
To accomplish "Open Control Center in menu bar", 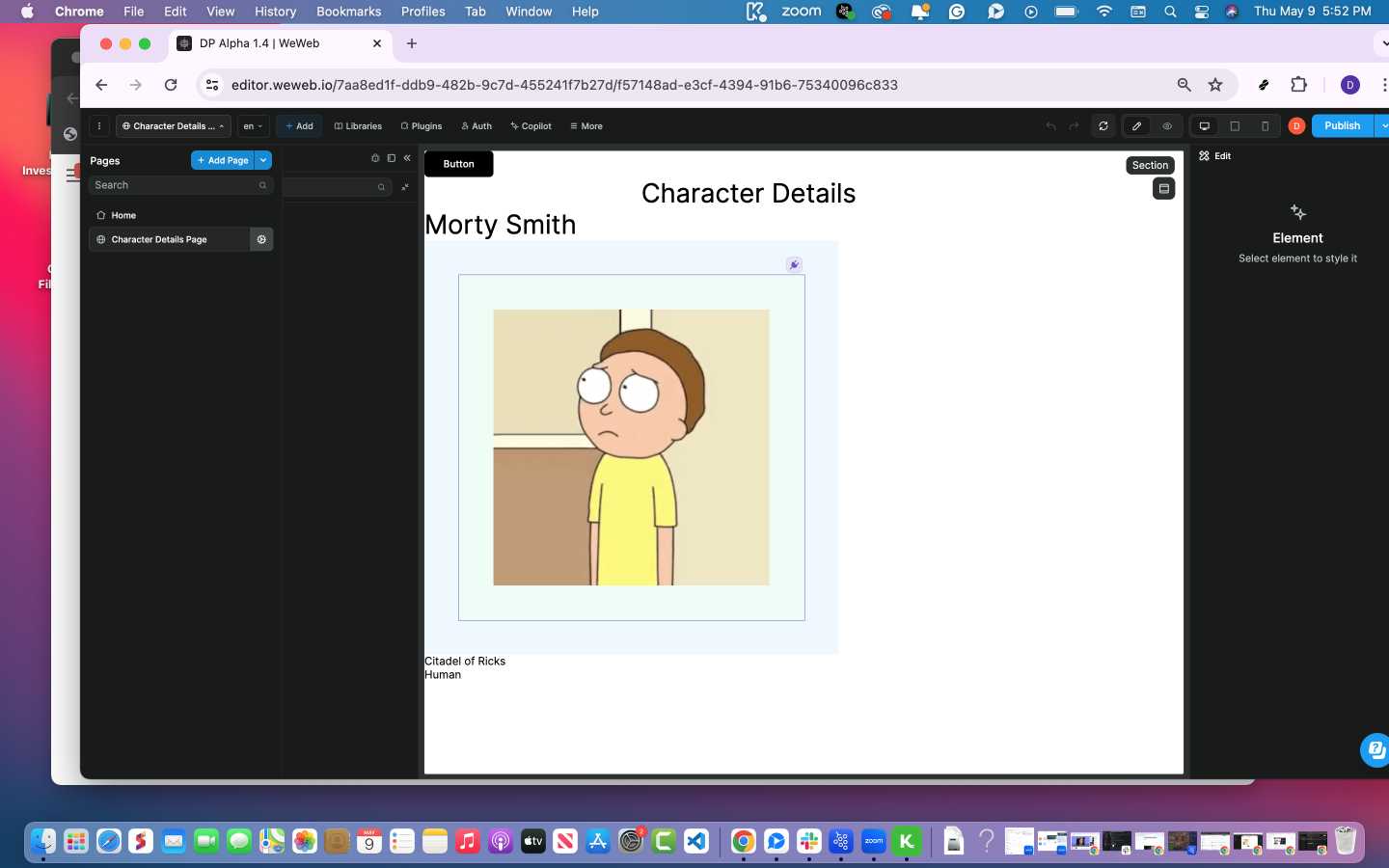I will pyautogui.click(x=1201, y=12).
